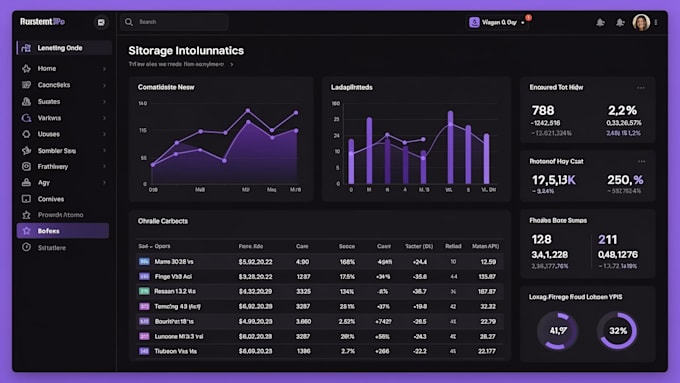Open the Rotonof Hoy Czat card menu
The image size is (680, 383).
(641, 161)
